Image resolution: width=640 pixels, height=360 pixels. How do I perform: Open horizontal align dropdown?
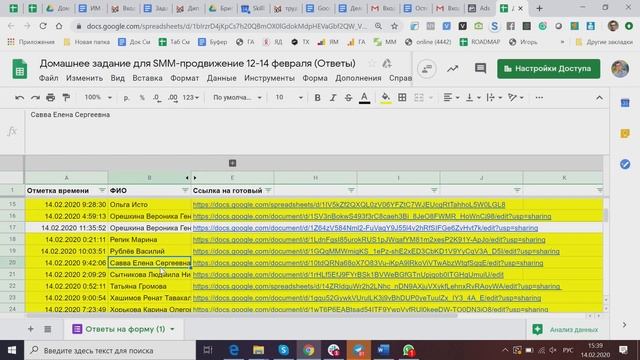[x=451, y=98]
